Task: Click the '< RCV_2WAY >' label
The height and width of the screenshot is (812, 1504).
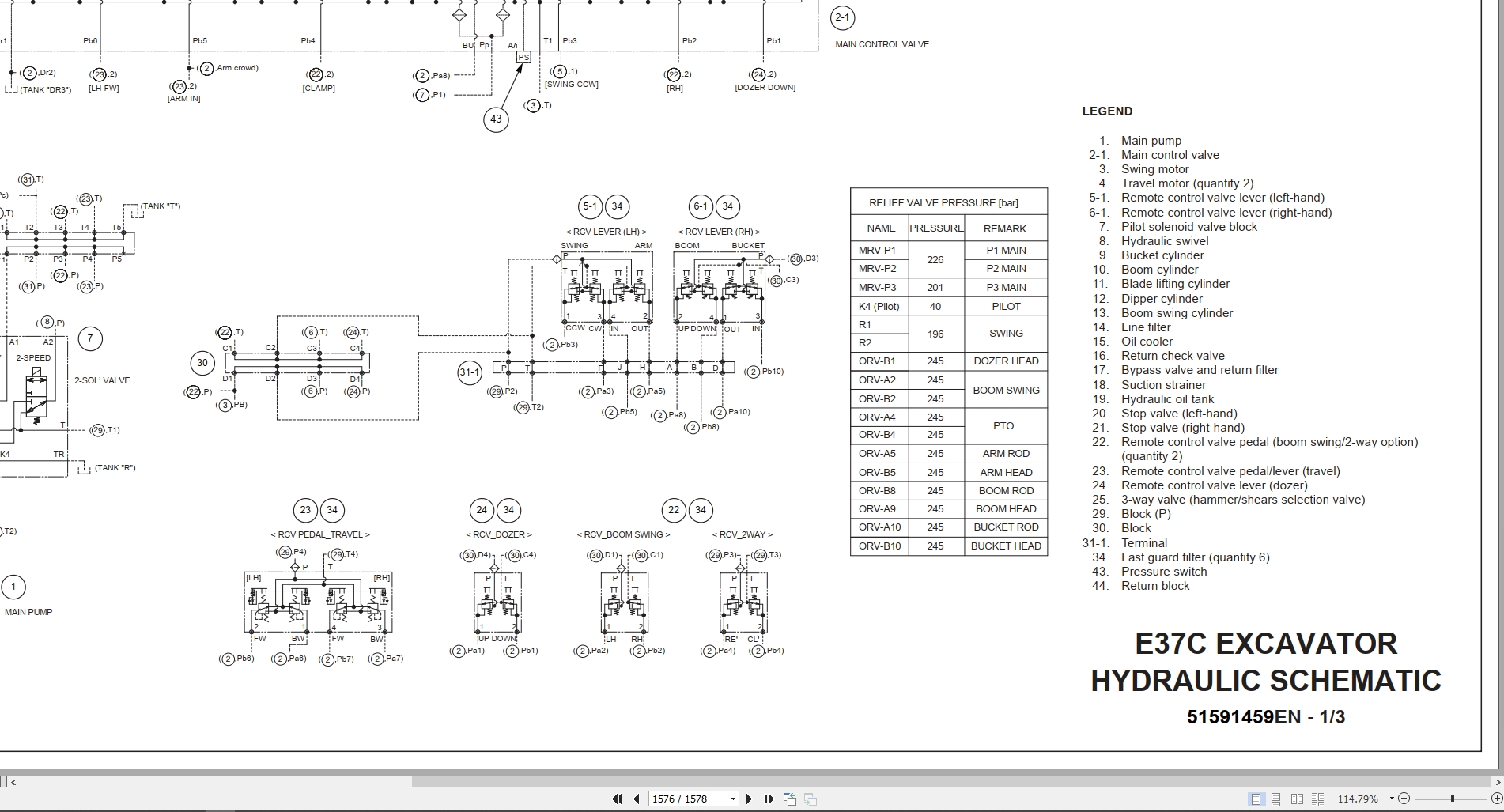Action: point(743,534)
